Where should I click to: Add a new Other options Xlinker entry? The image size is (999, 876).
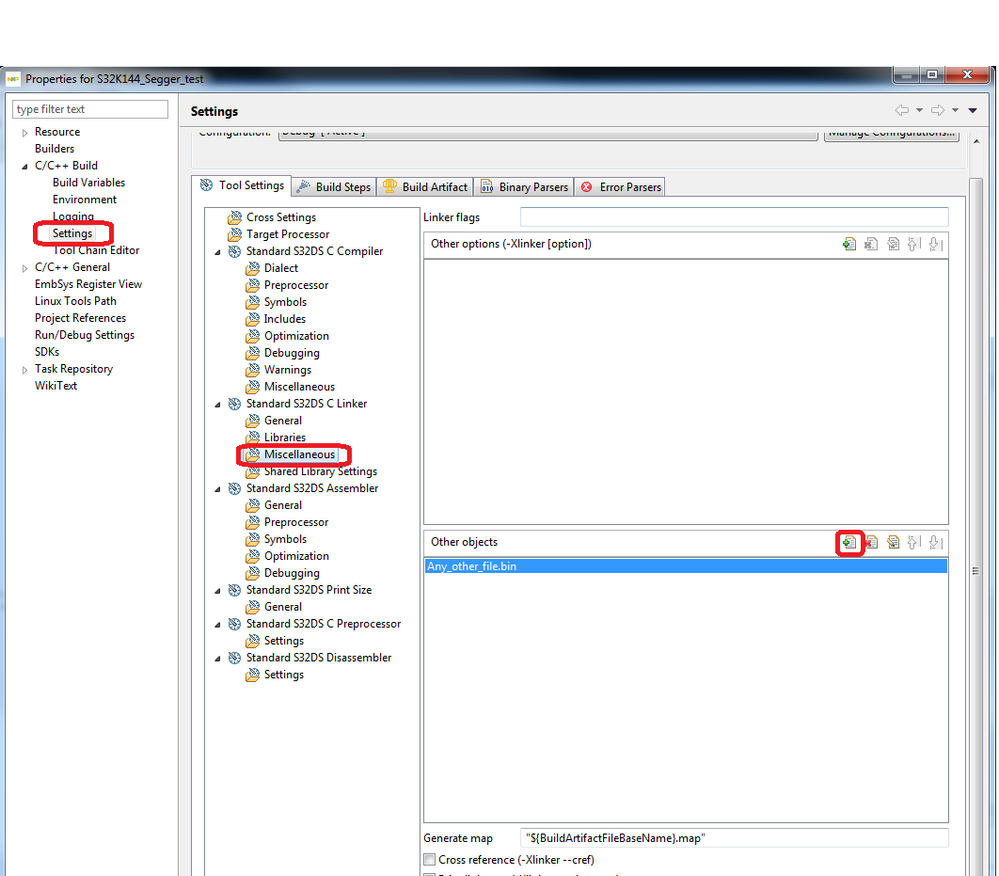click(849, 244)
